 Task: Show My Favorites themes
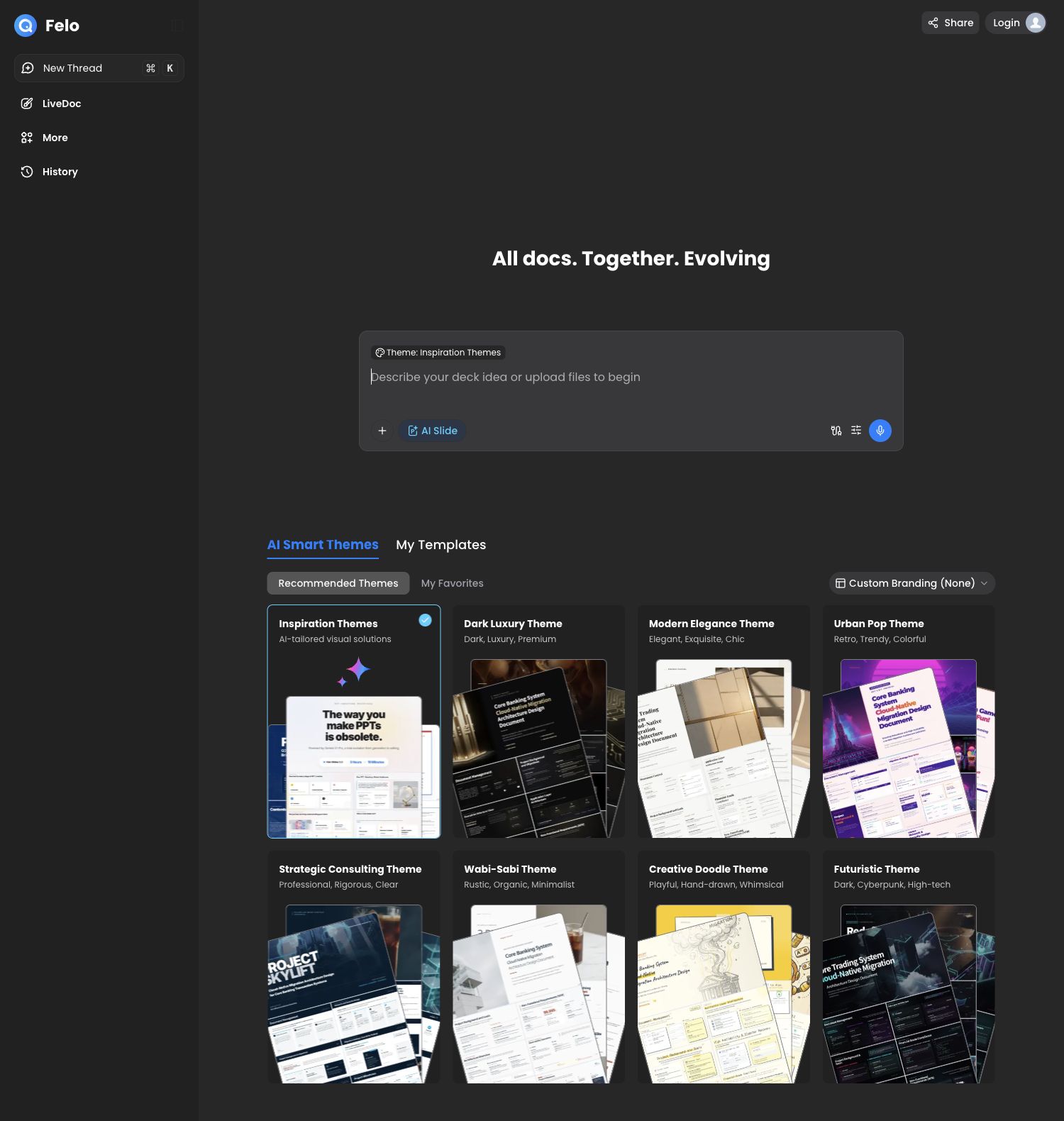pos(453,583)
